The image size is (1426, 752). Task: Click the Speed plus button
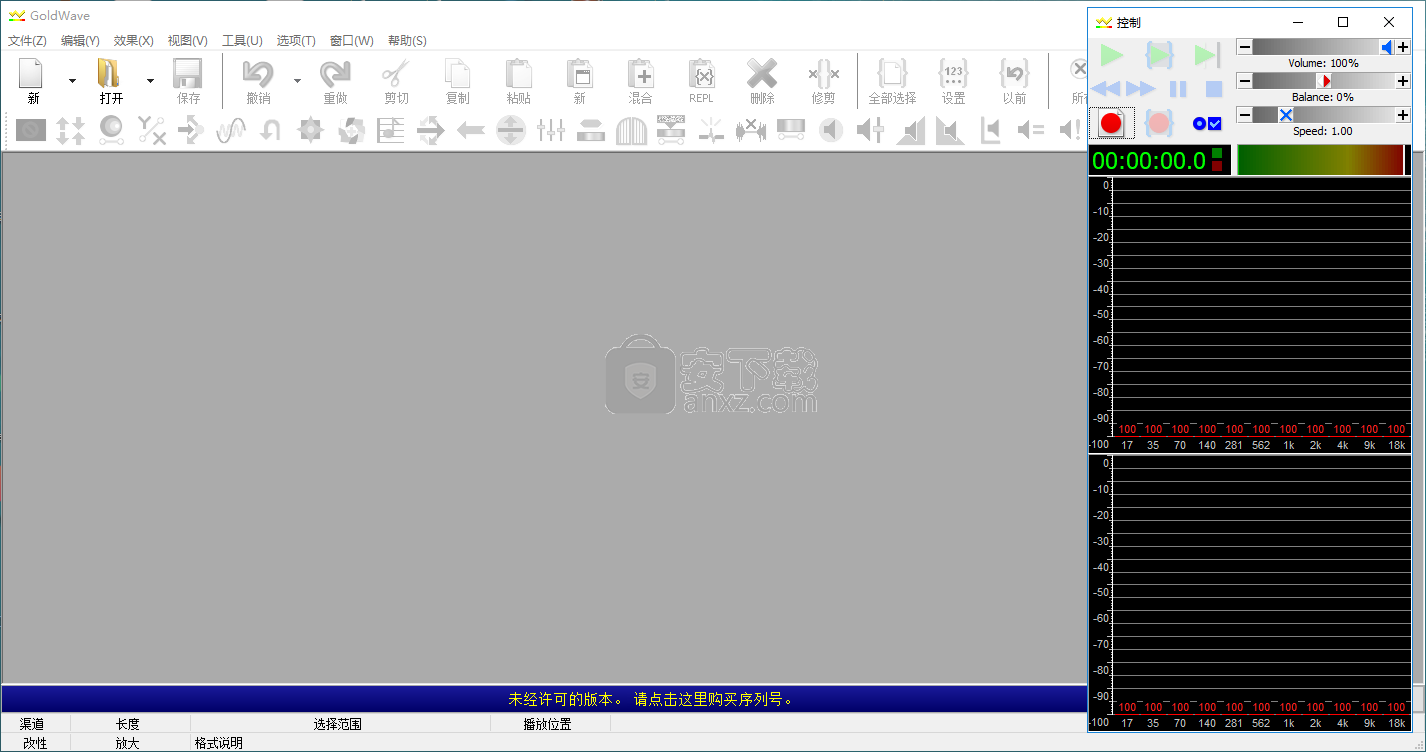tap(1403, 115)
